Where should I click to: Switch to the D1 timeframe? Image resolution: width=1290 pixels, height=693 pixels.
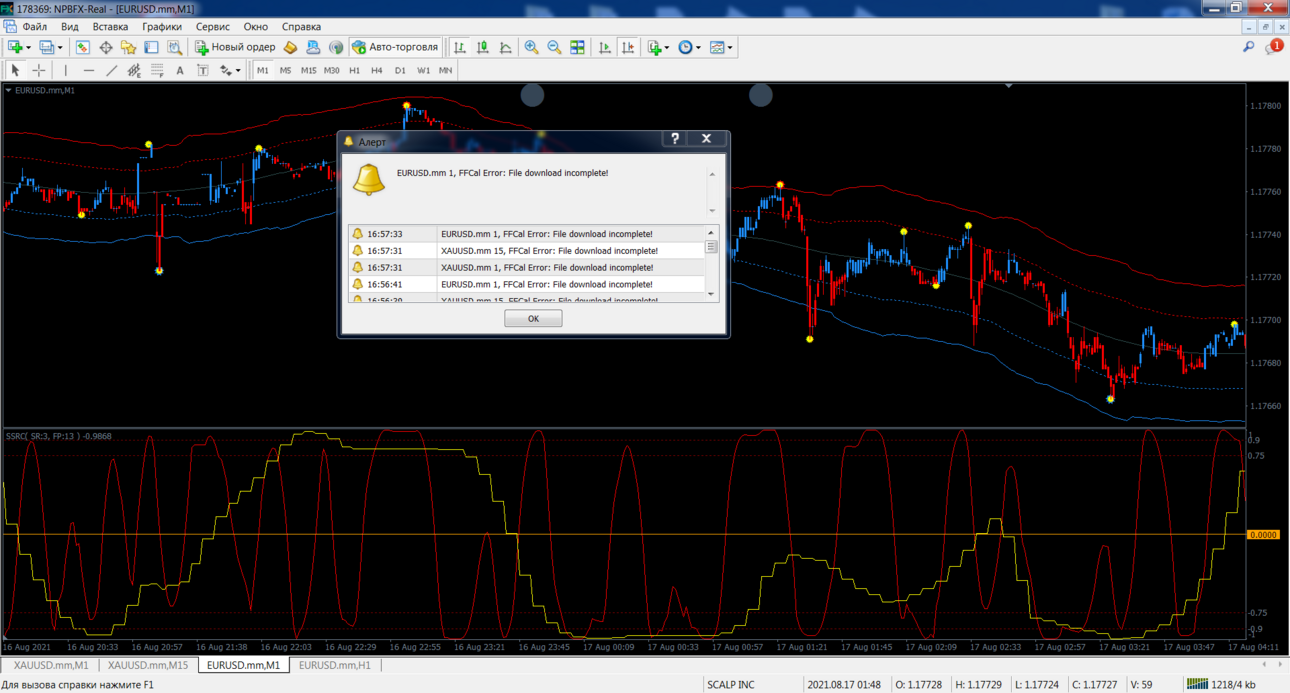click(x=400, y=70)
